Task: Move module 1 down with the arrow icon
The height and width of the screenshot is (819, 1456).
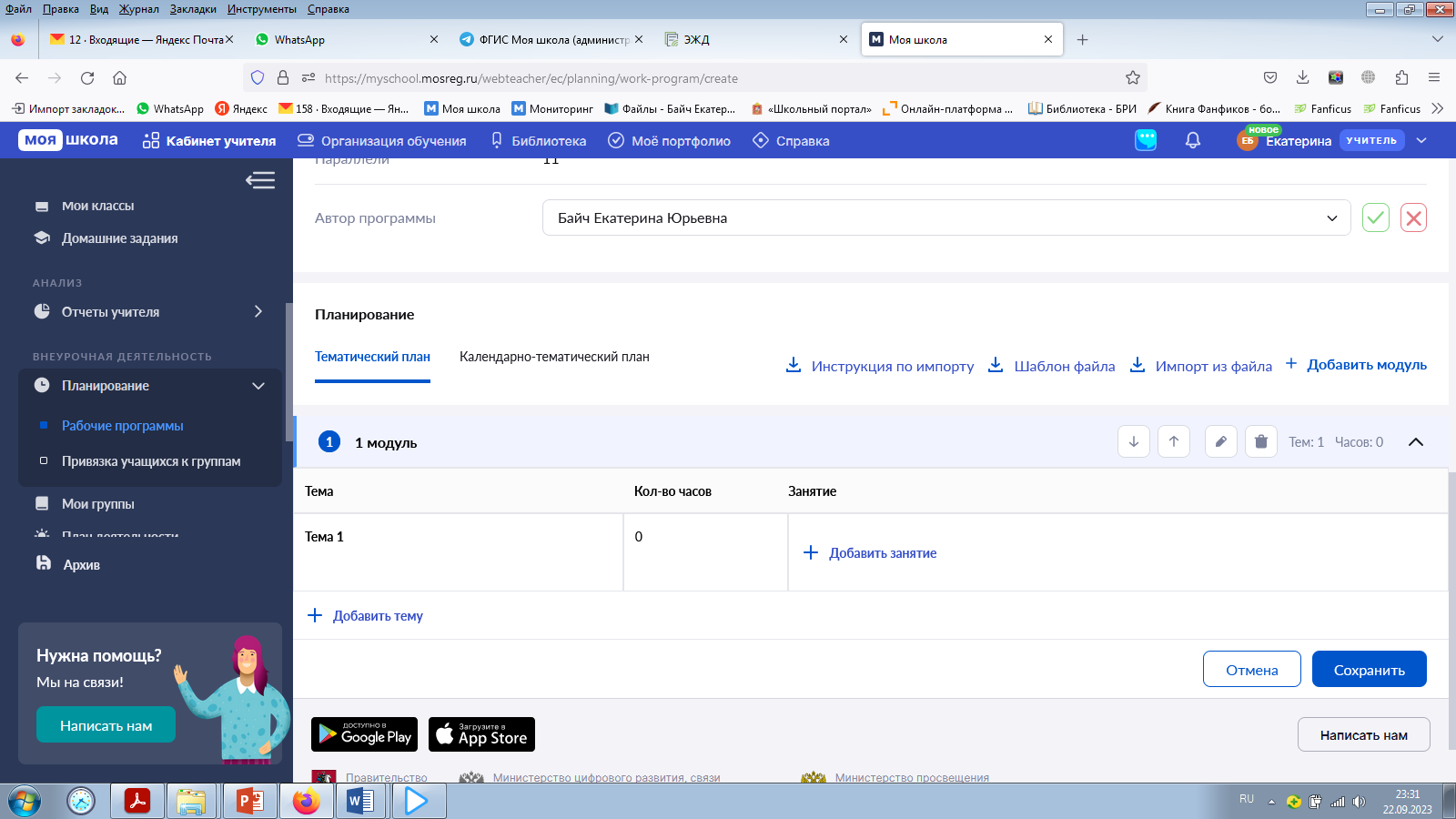Action: [1134, 441]
